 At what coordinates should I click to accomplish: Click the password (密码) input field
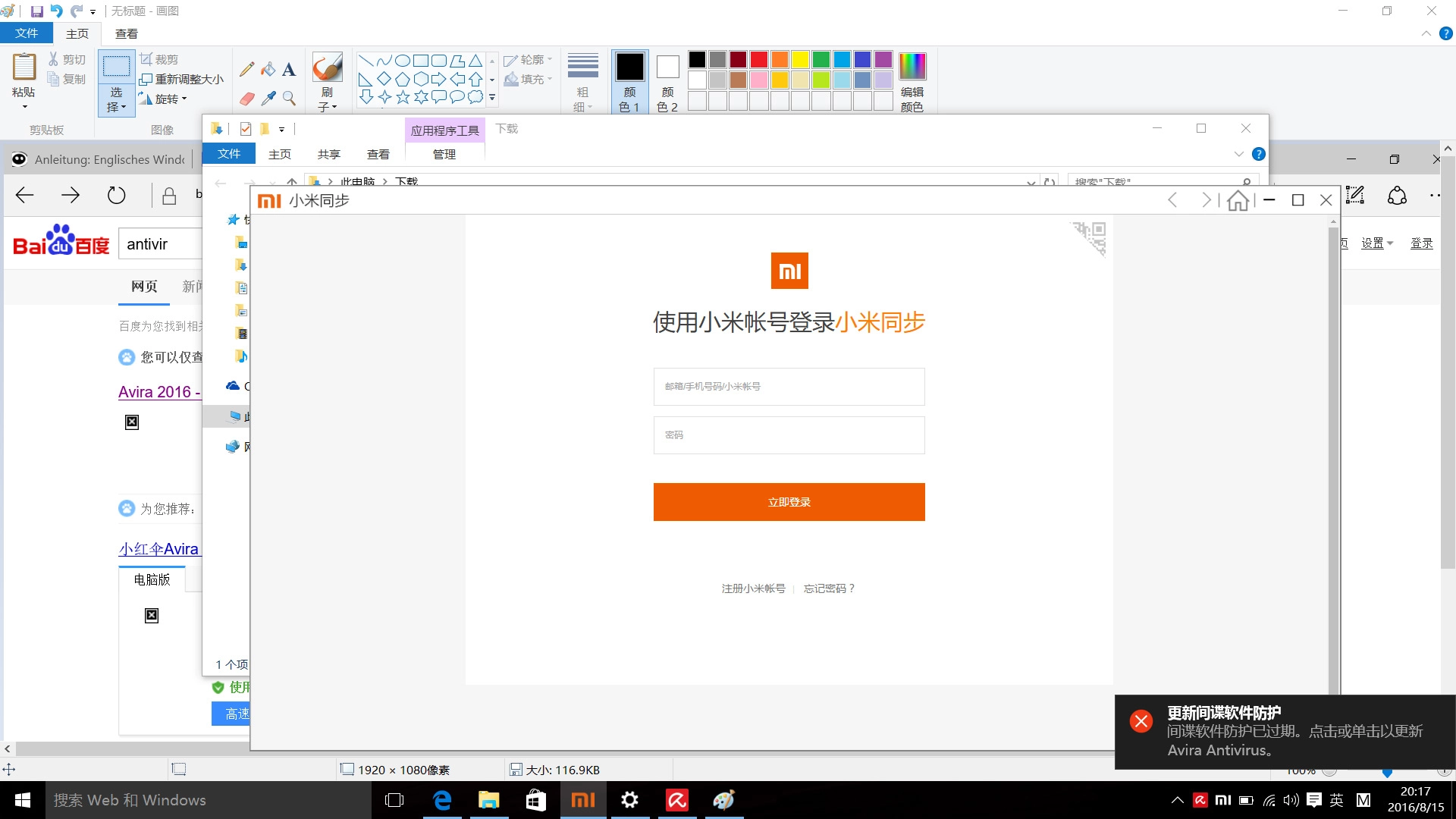click(789, 435)
